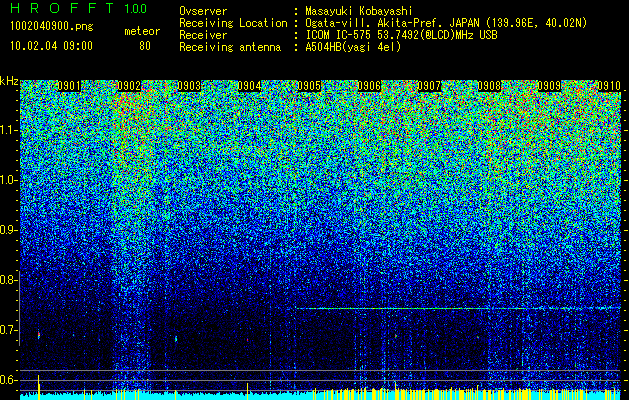This screenshot has height=400, width=629.
Task: Click the 0.6 frequency axis label
Action: point(6,380)
